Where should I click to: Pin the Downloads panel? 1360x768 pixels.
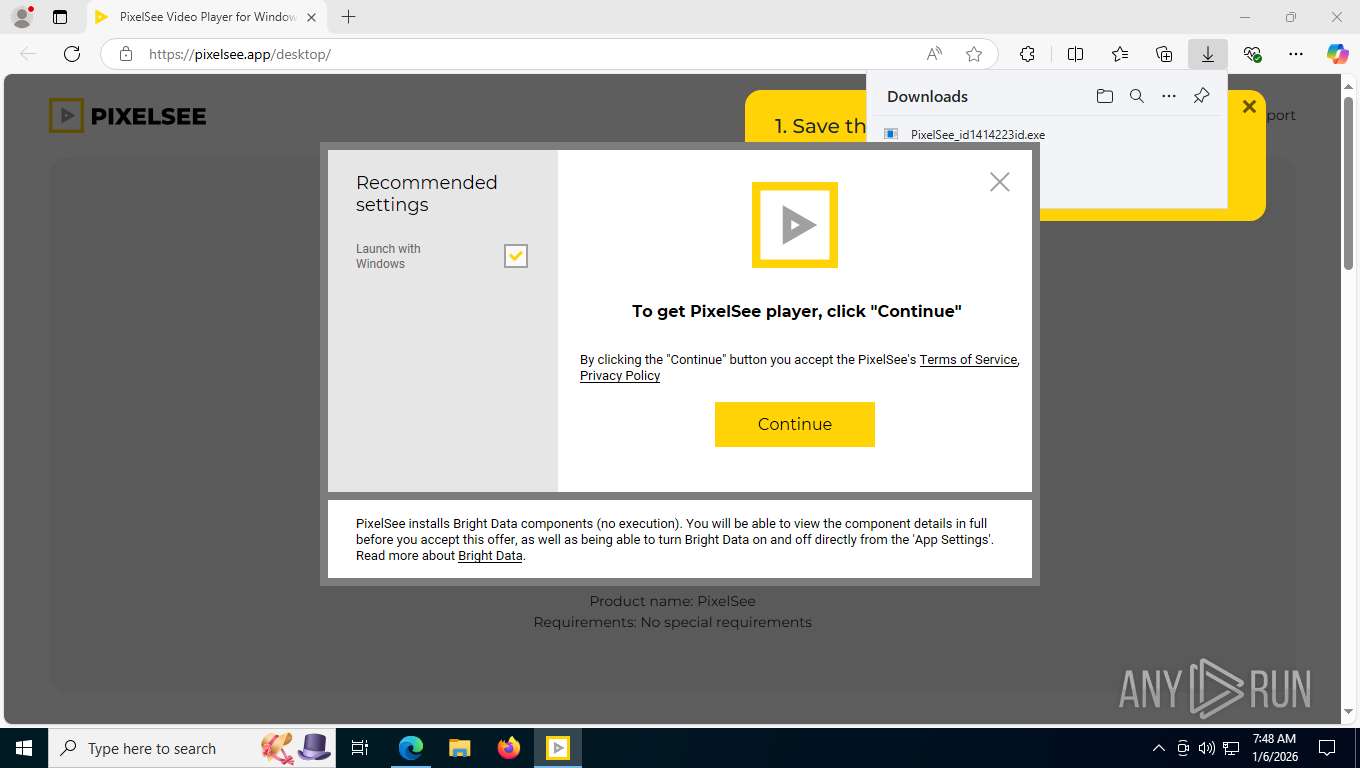point(1202,96)
